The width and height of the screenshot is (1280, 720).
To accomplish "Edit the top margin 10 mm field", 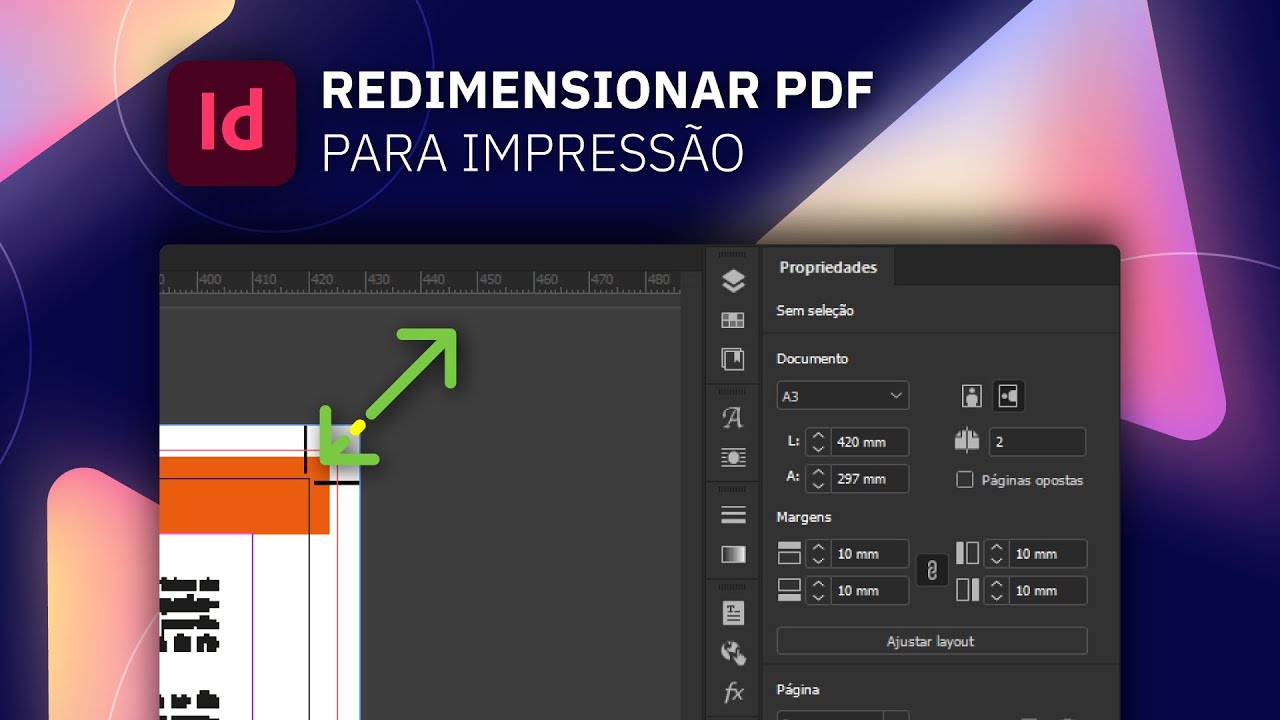I will click(x=869, y=553).
